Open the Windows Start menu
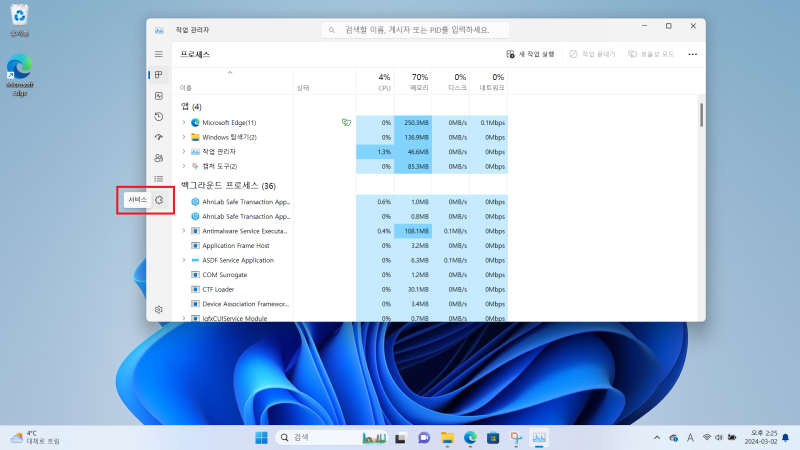Screen dimensions: 800x450 pos(261,438)
